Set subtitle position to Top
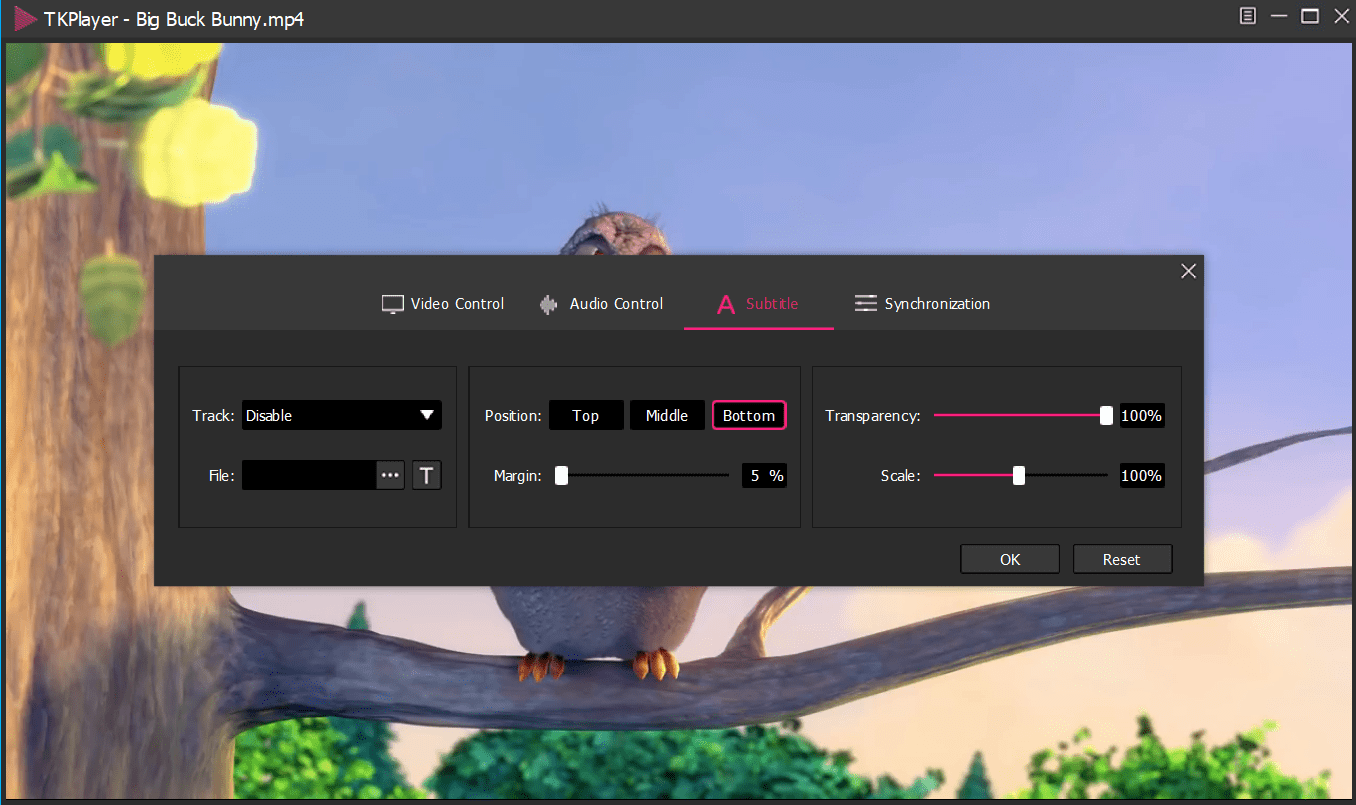The height and width of the screenshot is (805, 1356). (586, 415)
